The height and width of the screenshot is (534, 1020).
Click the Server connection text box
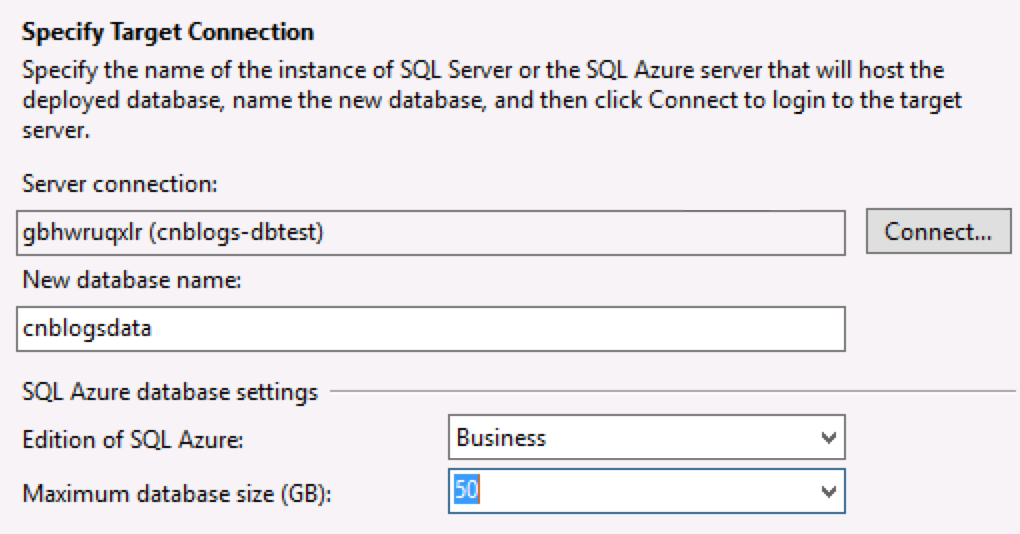600,232
